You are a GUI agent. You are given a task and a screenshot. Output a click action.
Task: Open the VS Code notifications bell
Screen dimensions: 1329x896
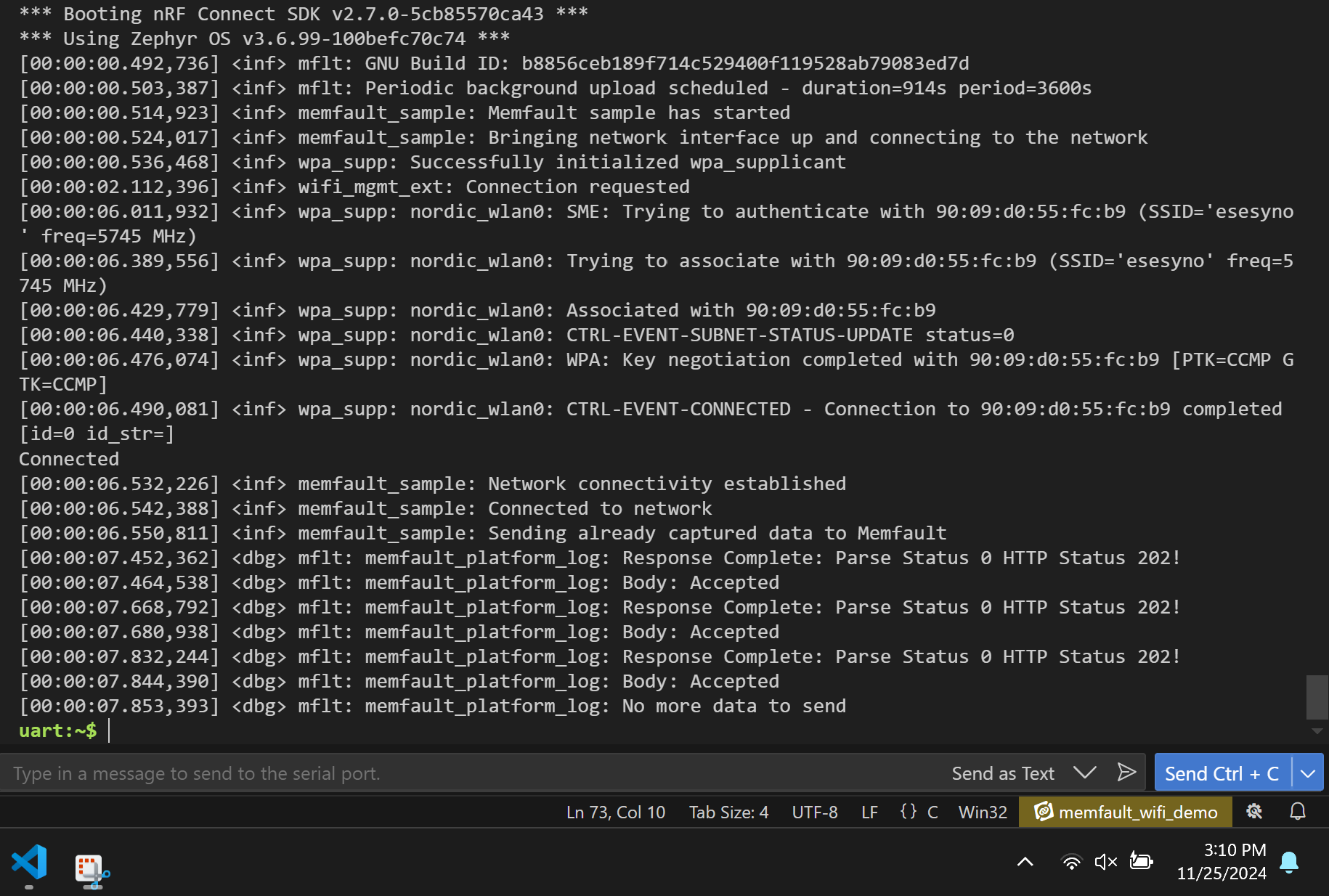[x=1298, y=811]
